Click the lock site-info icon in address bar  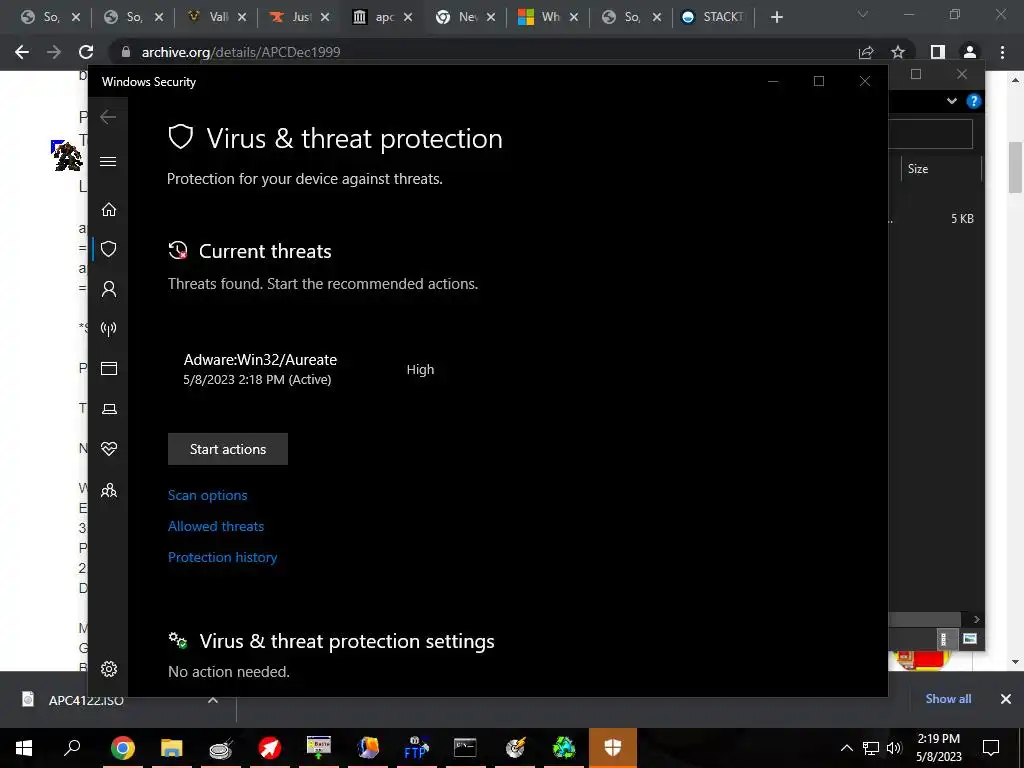(x=127, y=52)
